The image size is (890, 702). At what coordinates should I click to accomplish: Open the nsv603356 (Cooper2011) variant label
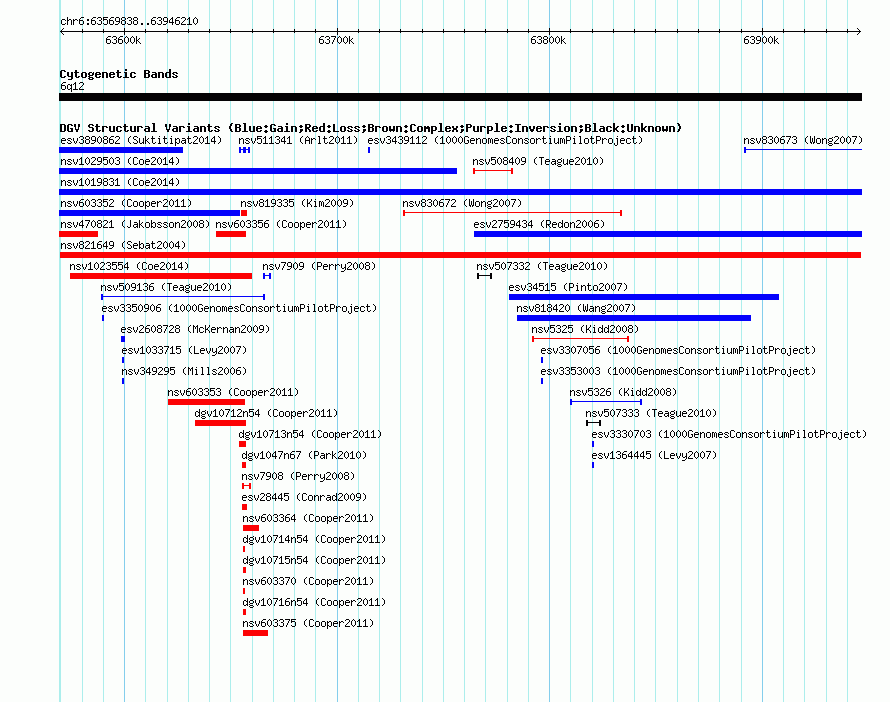(281, 224)
